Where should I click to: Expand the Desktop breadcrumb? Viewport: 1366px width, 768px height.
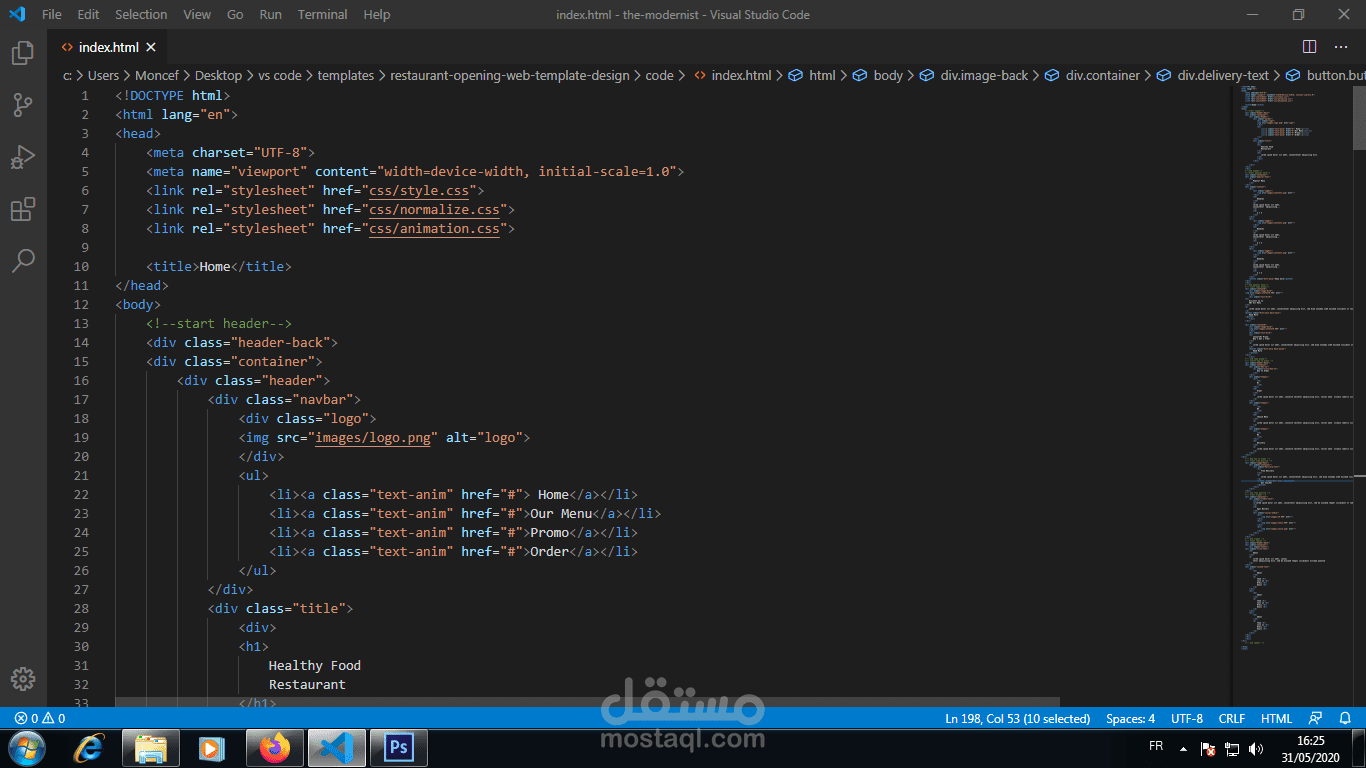pos(218,75)
